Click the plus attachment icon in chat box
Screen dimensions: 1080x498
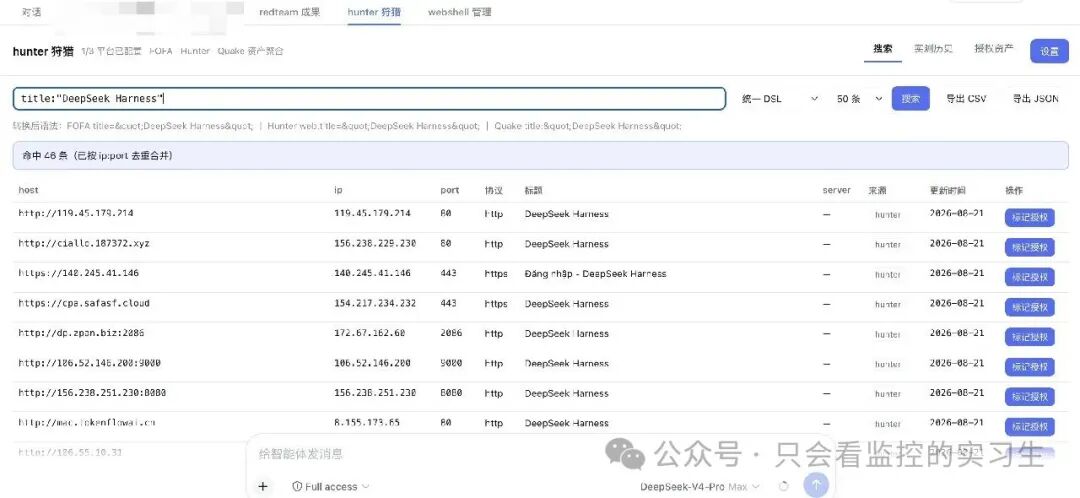pyautogui.click(x=263, y=486)
